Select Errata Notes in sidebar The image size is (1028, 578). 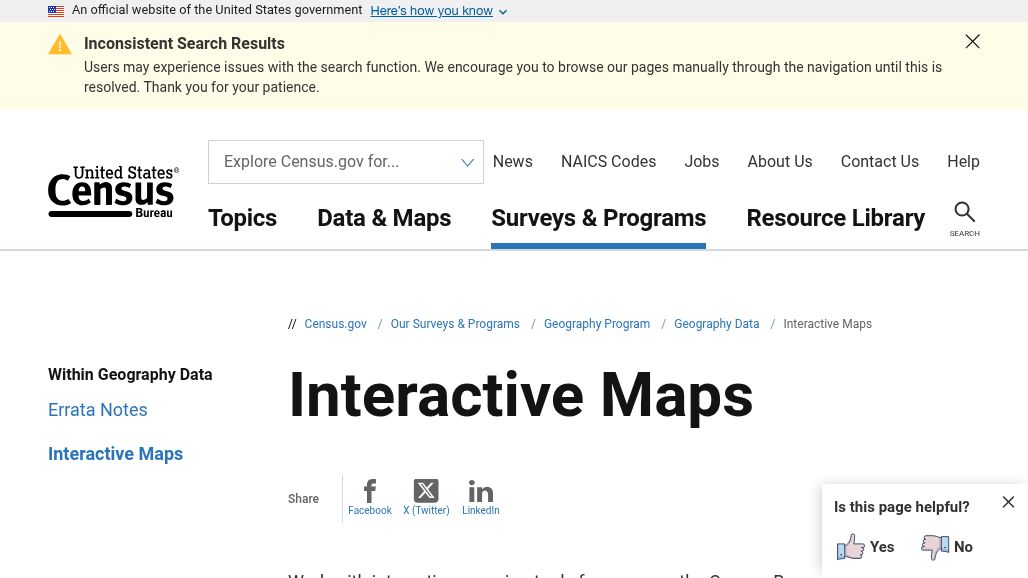tap(98, 410)
